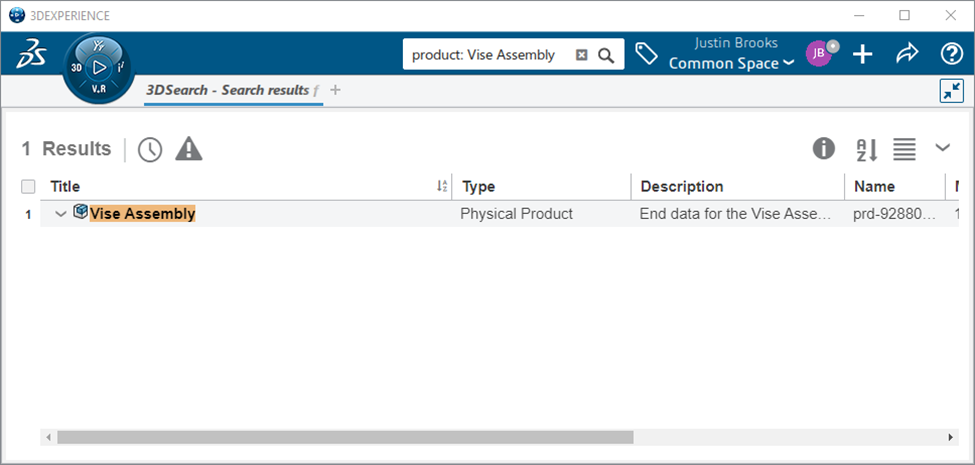Viewport: 975px width, 465px height.
Task: Show the information panel icon
Action: 823,149
